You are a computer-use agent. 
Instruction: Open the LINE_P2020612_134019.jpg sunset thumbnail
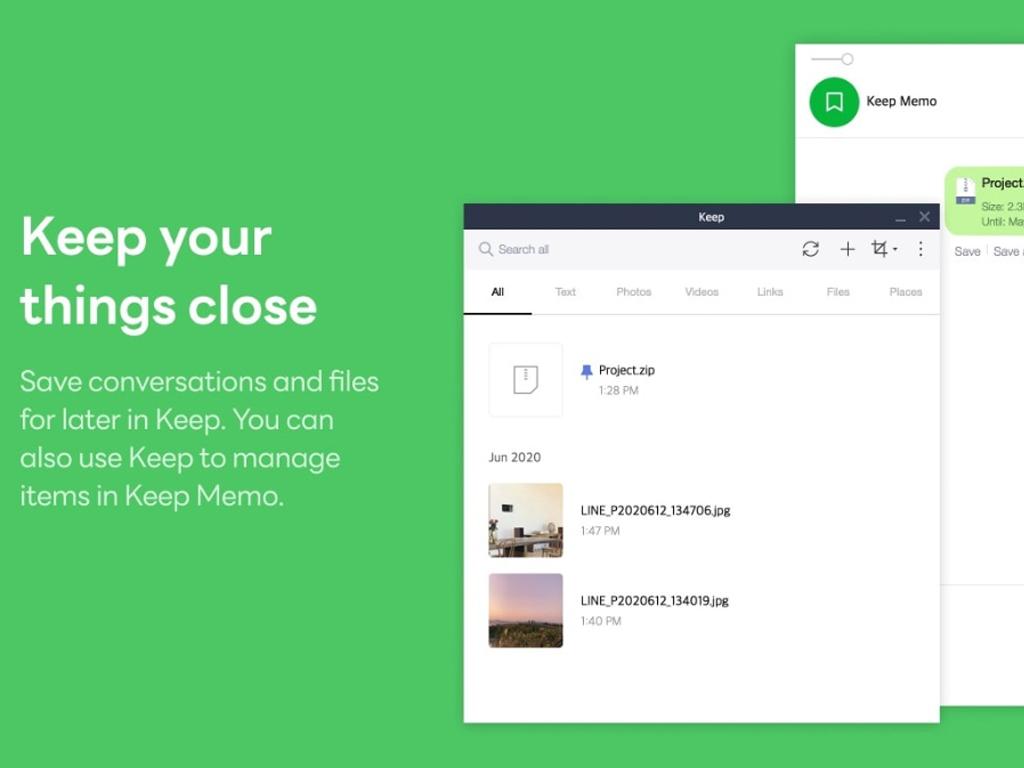[x=525, y=610]
